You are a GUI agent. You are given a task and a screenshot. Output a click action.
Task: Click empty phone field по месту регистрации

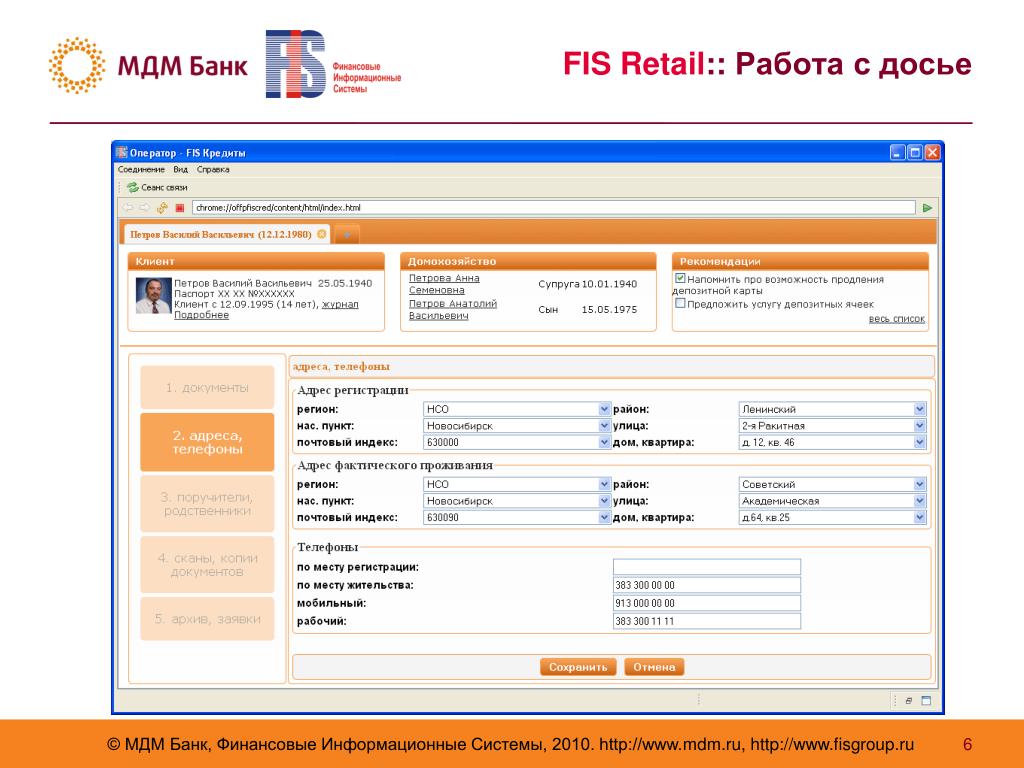[707, 567]
